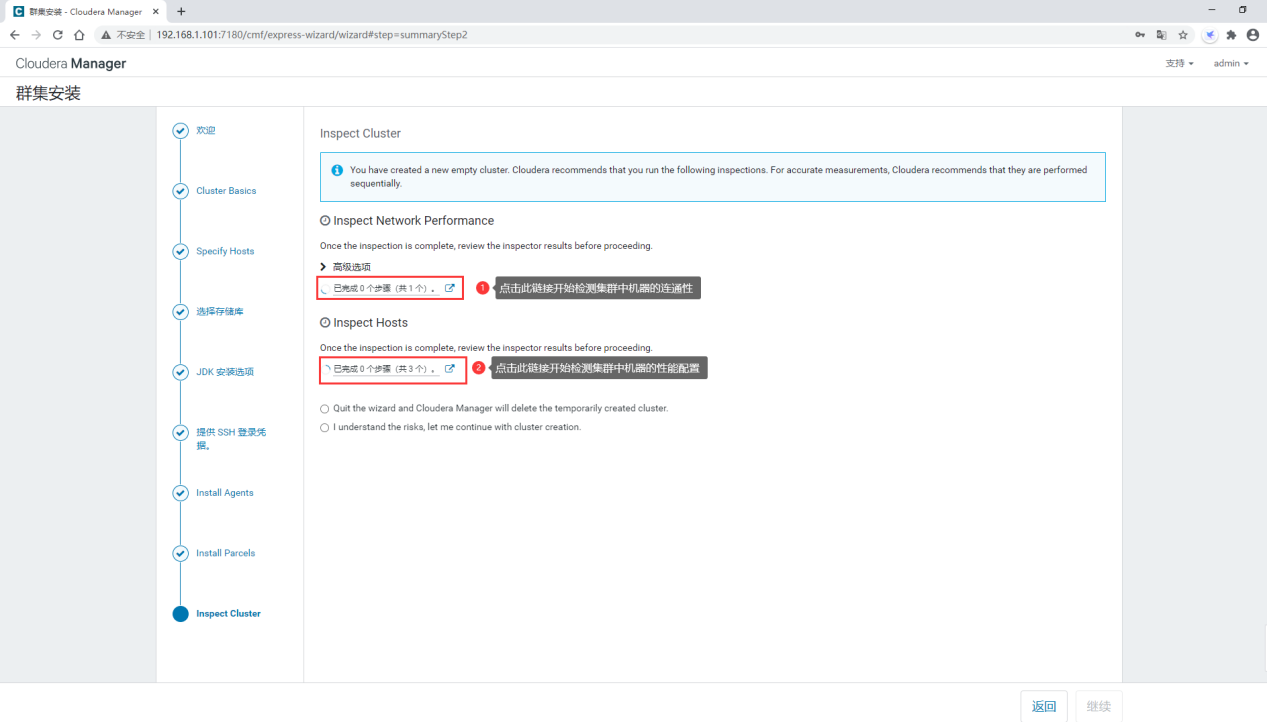Click the not-secure warning icon in address bar
This screenshot has width=1267, height=722.
[x=105, y=34]
